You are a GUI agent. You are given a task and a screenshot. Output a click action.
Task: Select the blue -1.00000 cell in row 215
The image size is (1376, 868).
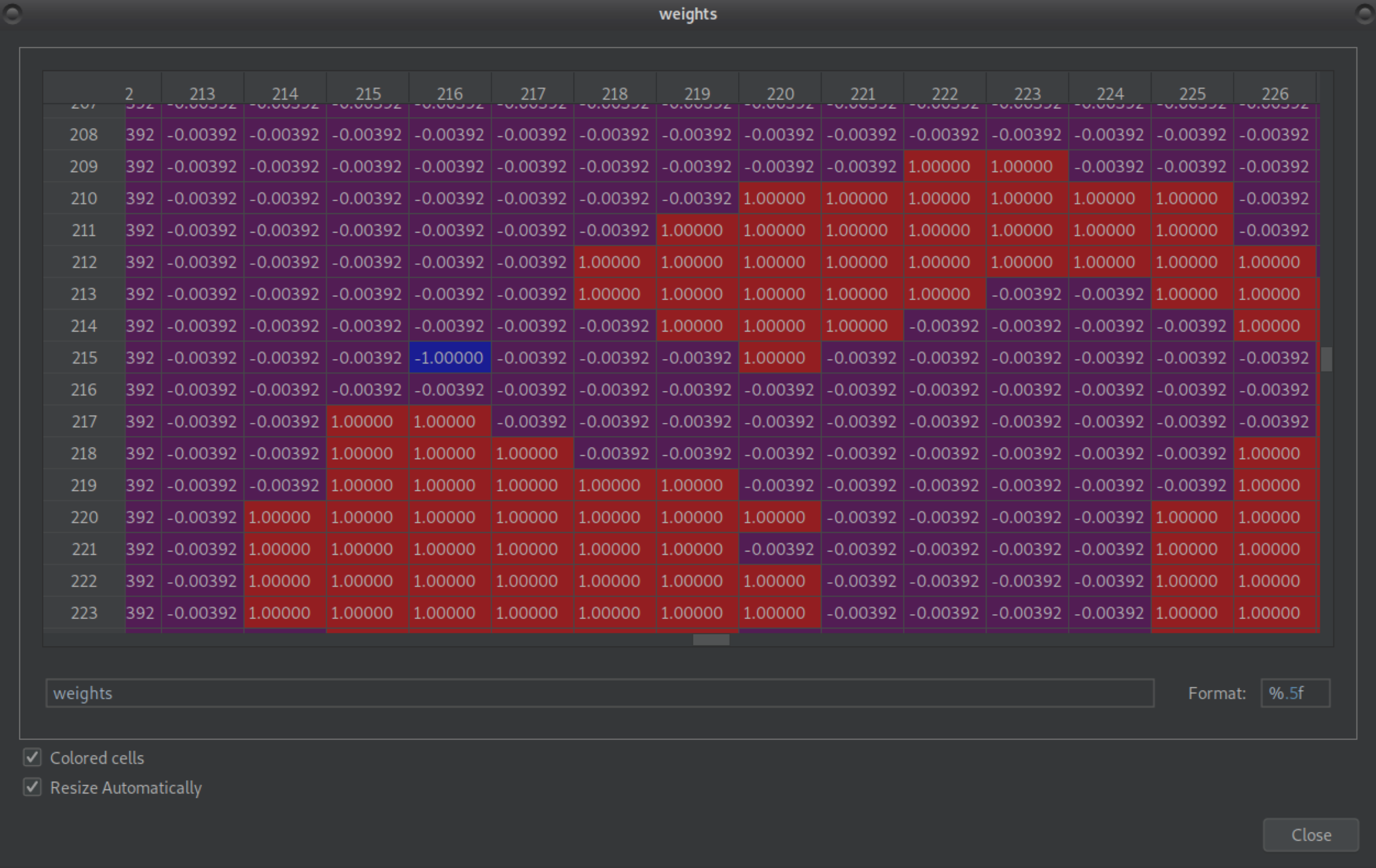[x=450, y=358]
